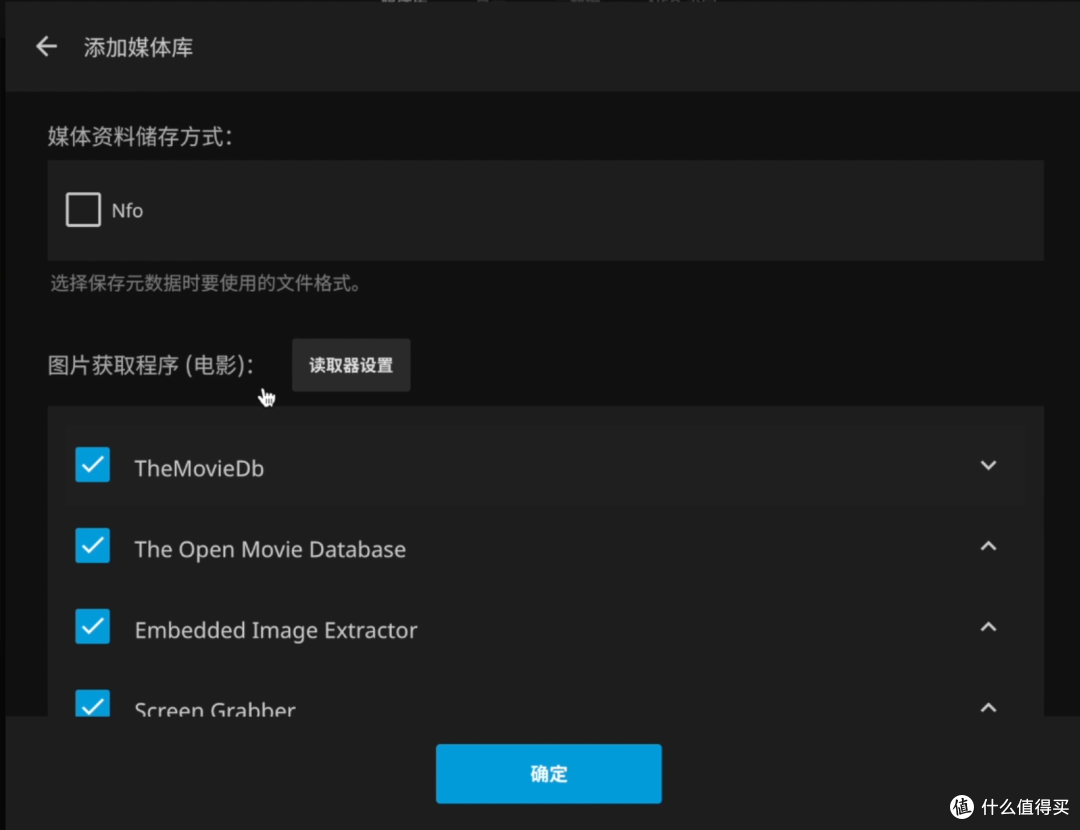This screenshot has height=830, width=1080.
Task: Select the TheMovieDb row label
Action: (x=199, y=467)
